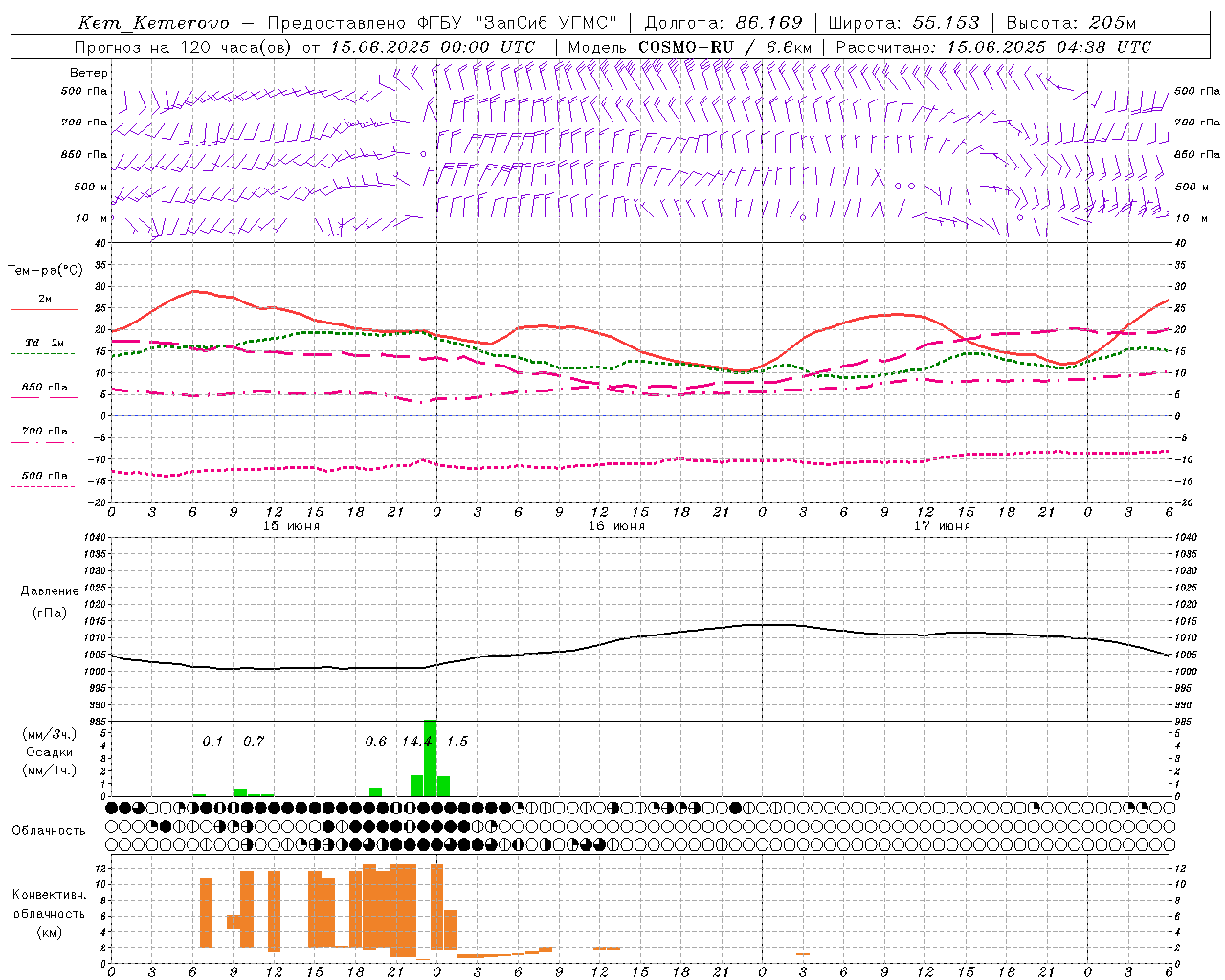Click the 0.7 precipitation value
Screen dimensions: 1225x980
pyautogui.click(x=254, y=741)
